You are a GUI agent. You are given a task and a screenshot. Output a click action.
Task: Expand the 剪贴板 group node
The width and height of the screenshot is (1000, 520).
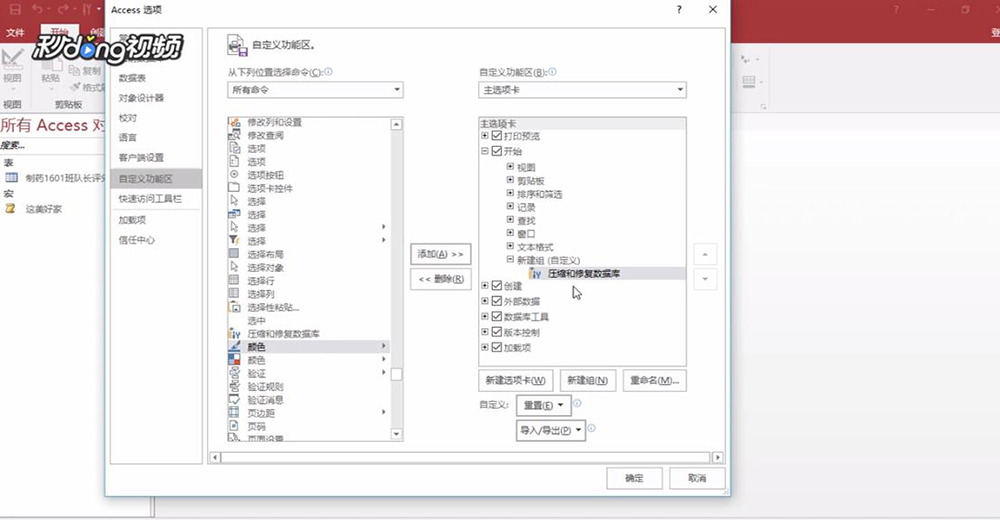[x=510, y=180]
